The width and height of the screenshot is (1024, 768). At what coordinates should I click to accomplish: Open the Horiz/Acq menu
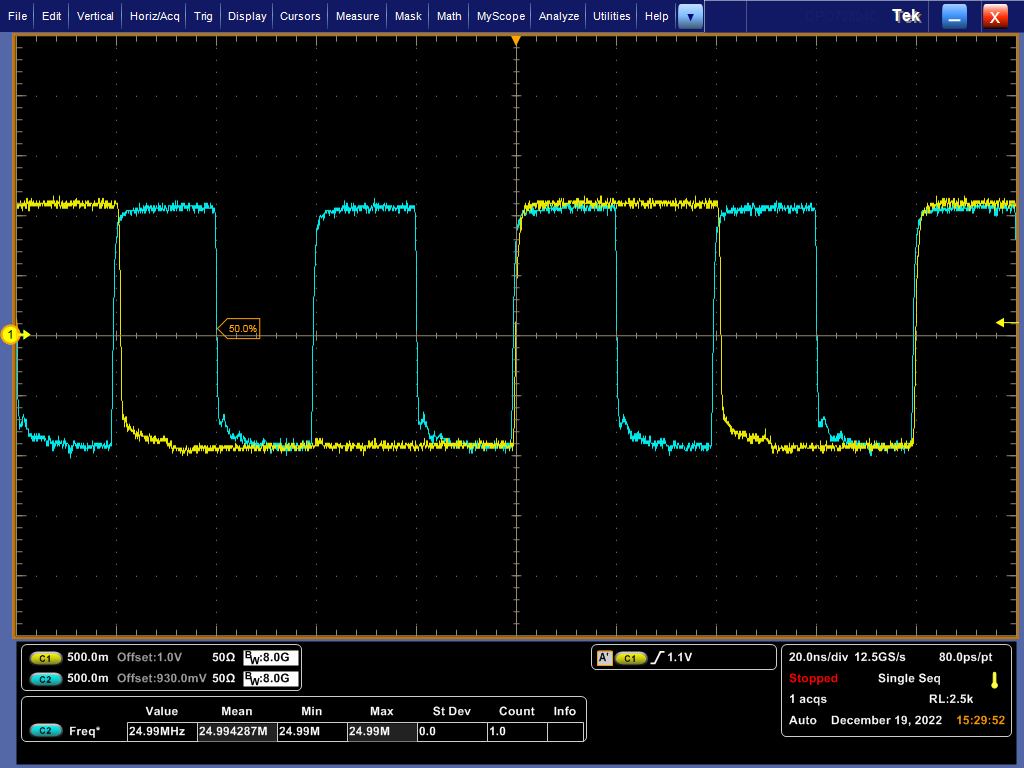[x=154, y=15]
